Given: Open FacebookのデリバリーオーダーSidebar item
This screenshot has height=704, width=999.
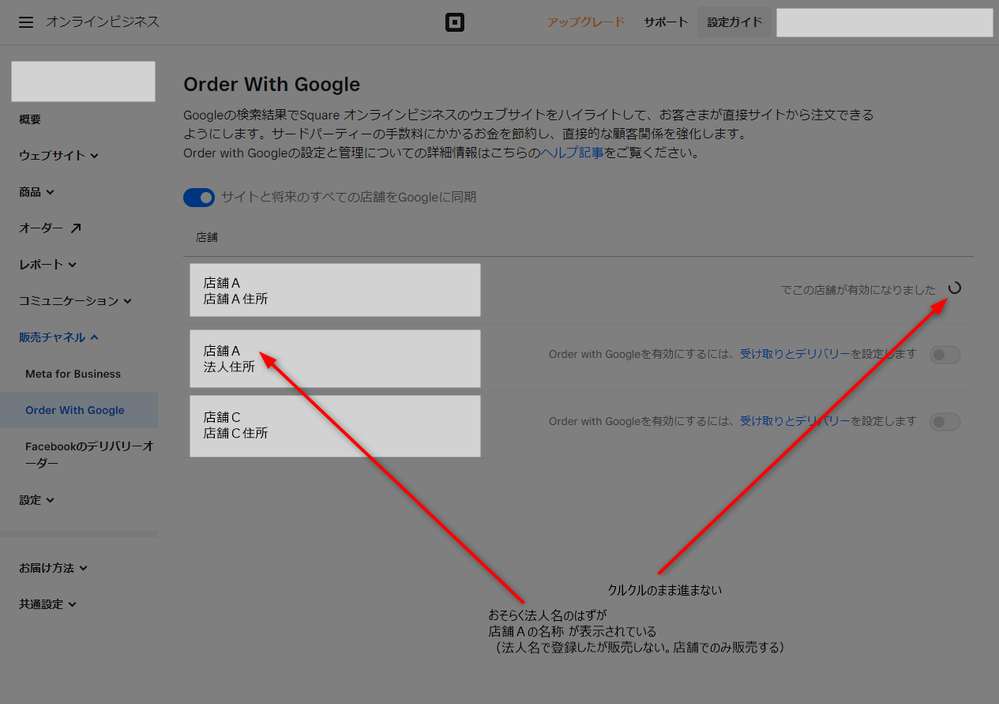Looking at the screenshot, I should click(x=88, y=455).
